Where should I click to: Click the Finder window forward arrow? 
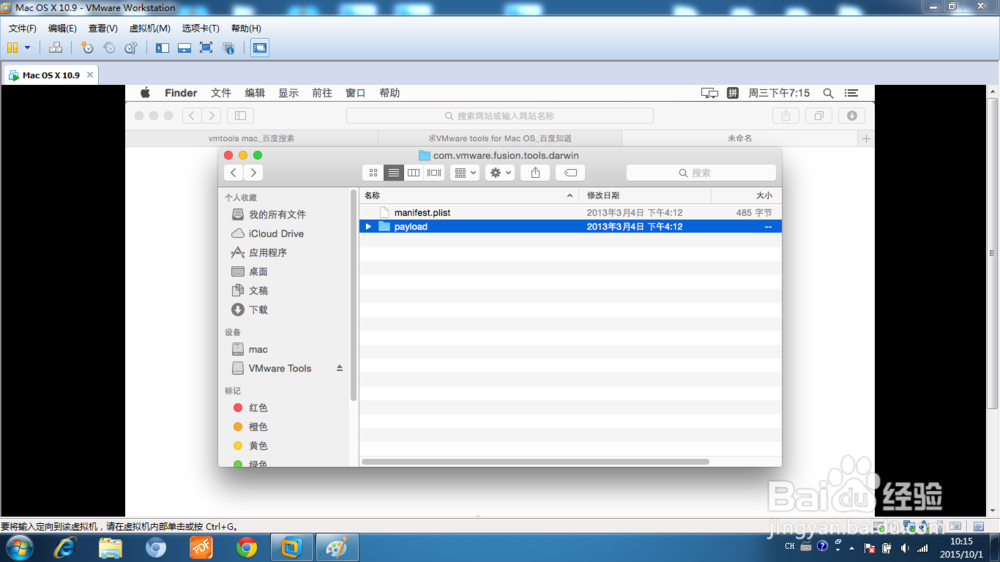253,173
